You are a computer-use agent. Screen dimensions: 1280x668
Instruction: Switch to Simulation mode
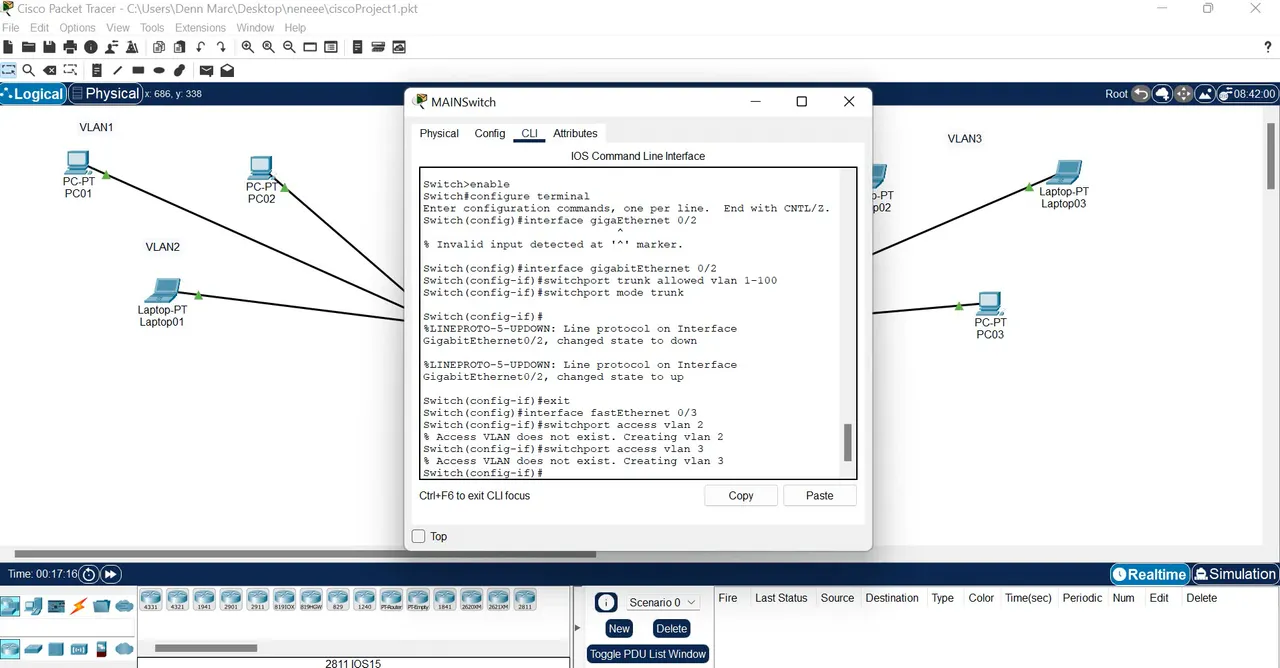(x=1234, y=574)
